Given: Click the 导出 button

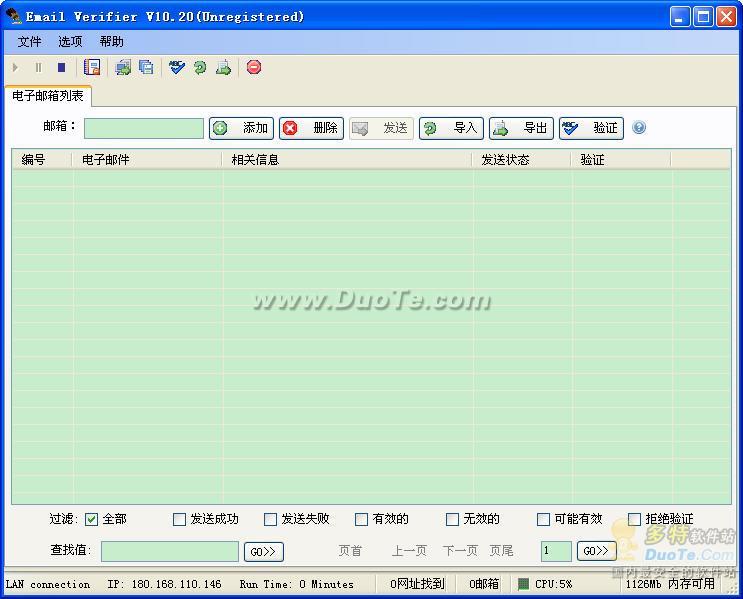Looking at the screenshot, I should (x=521, y=128).
